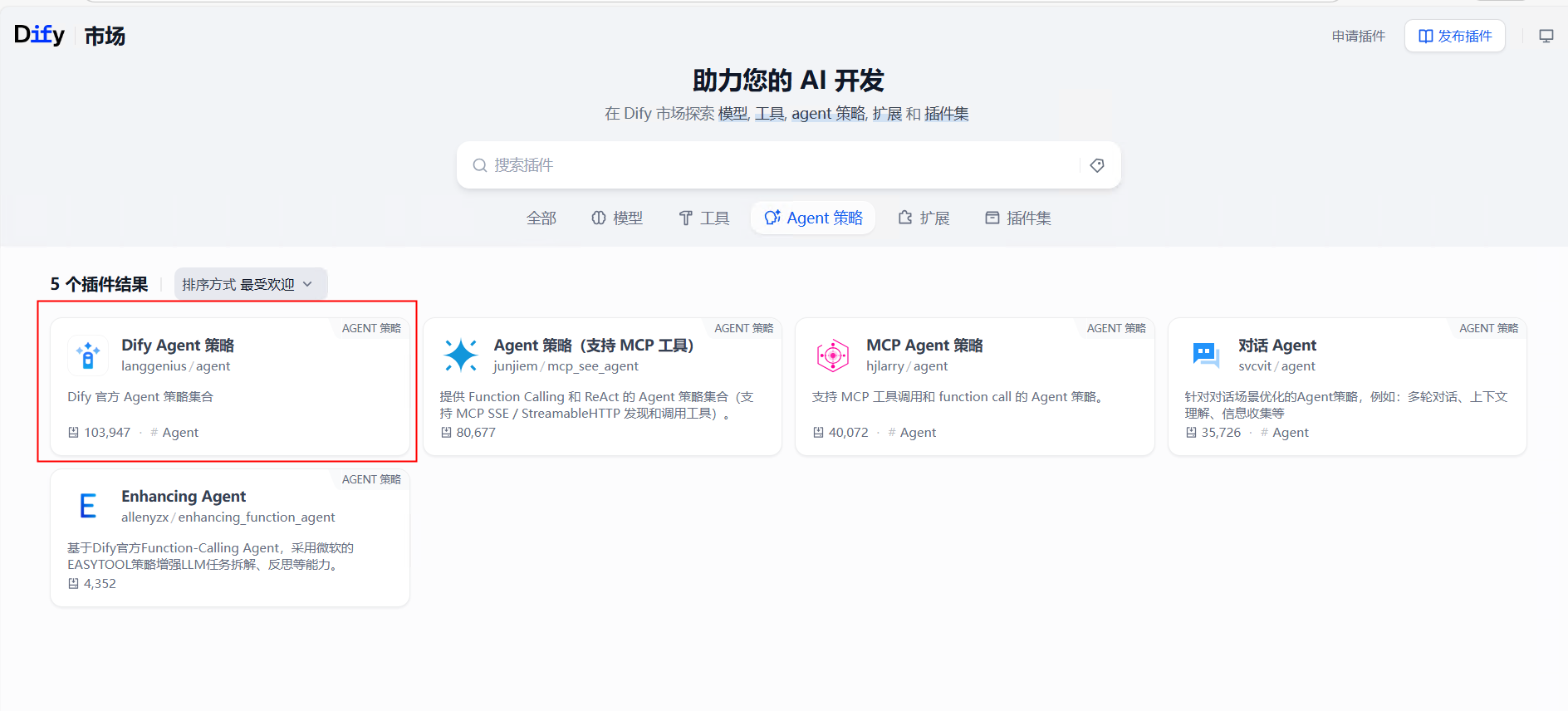Open the Agent 策略（支持 MCP 工具）plugin title
The image size is (1568, 711).
(594, 345)
